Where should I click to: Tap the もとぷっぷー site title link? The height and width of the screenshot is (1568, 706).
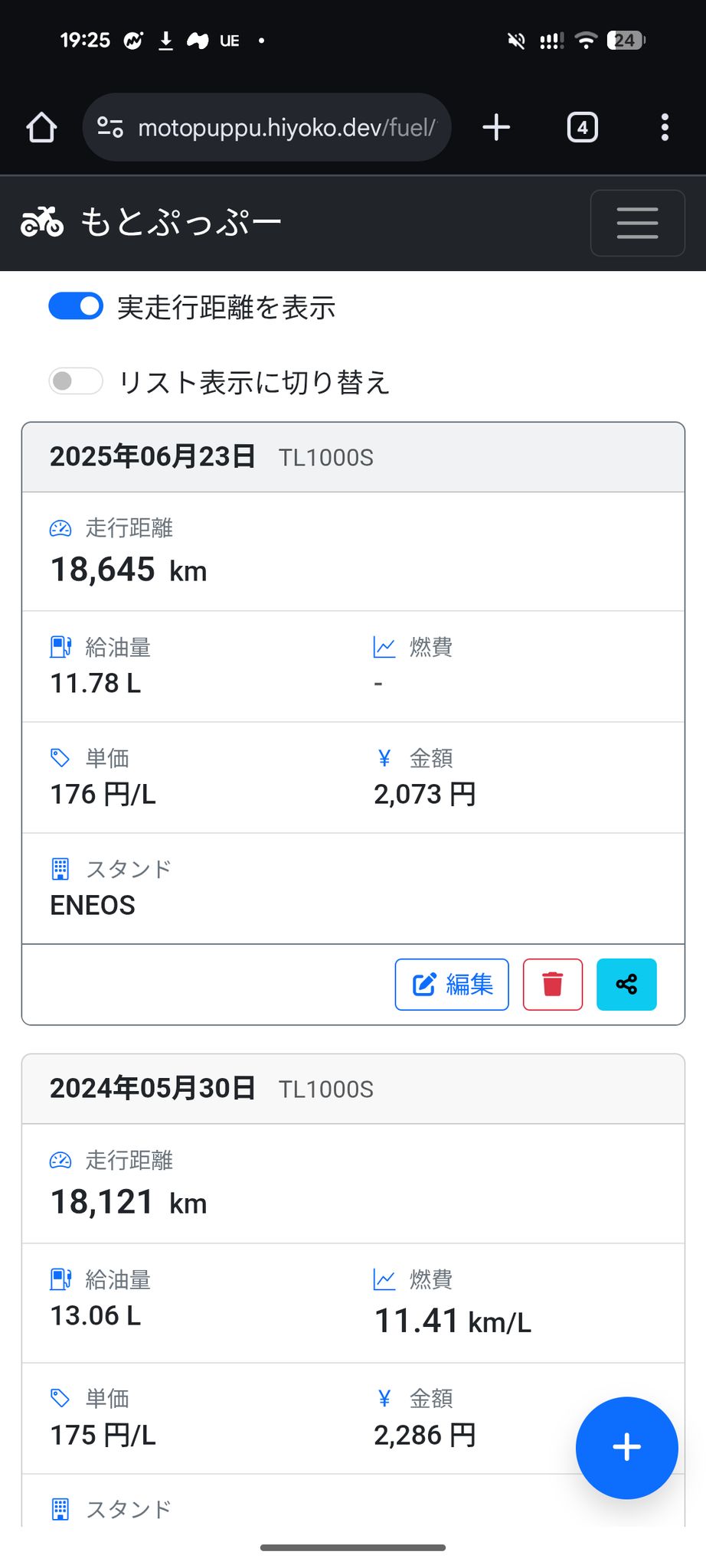click(181, 223)
